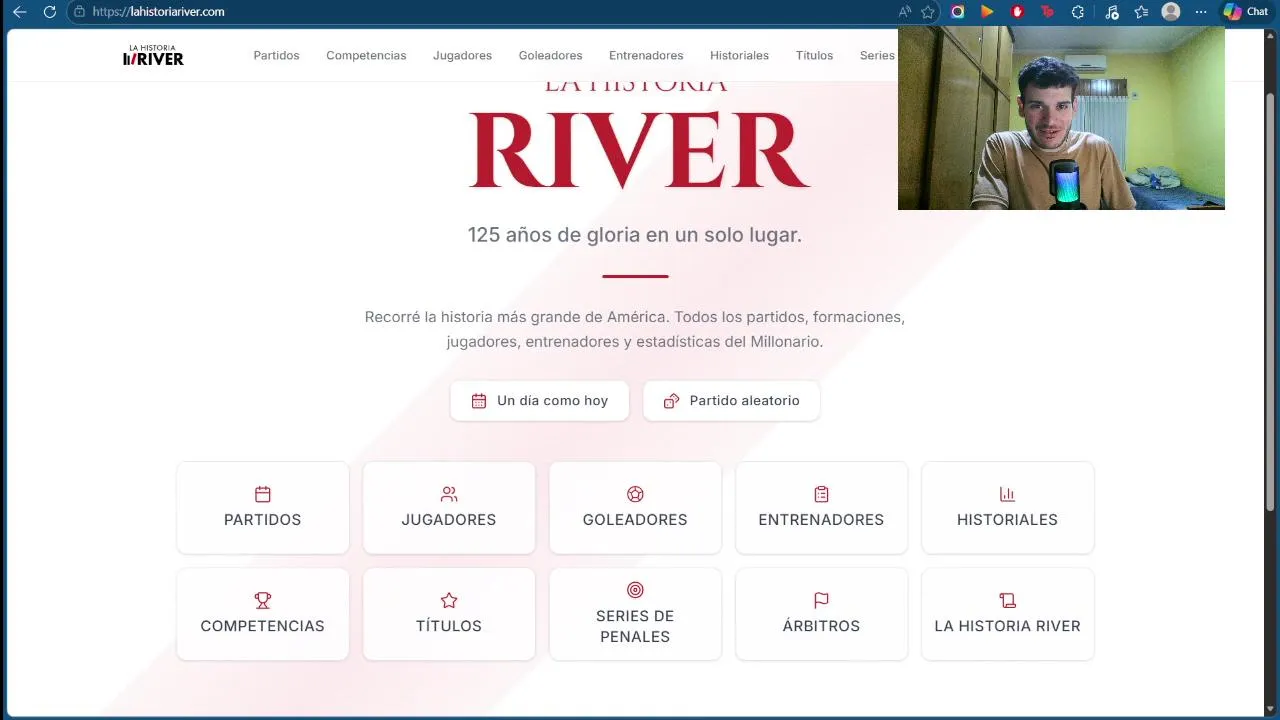Open the favorites list icon
The image size is (1280, 720).
(1141, 12)
